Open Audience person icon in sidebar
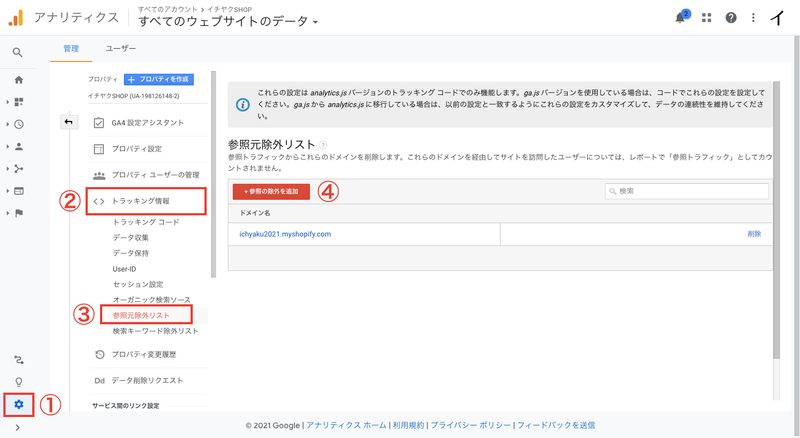This screenshot has width=800, height=438. (x=19, y=147)
